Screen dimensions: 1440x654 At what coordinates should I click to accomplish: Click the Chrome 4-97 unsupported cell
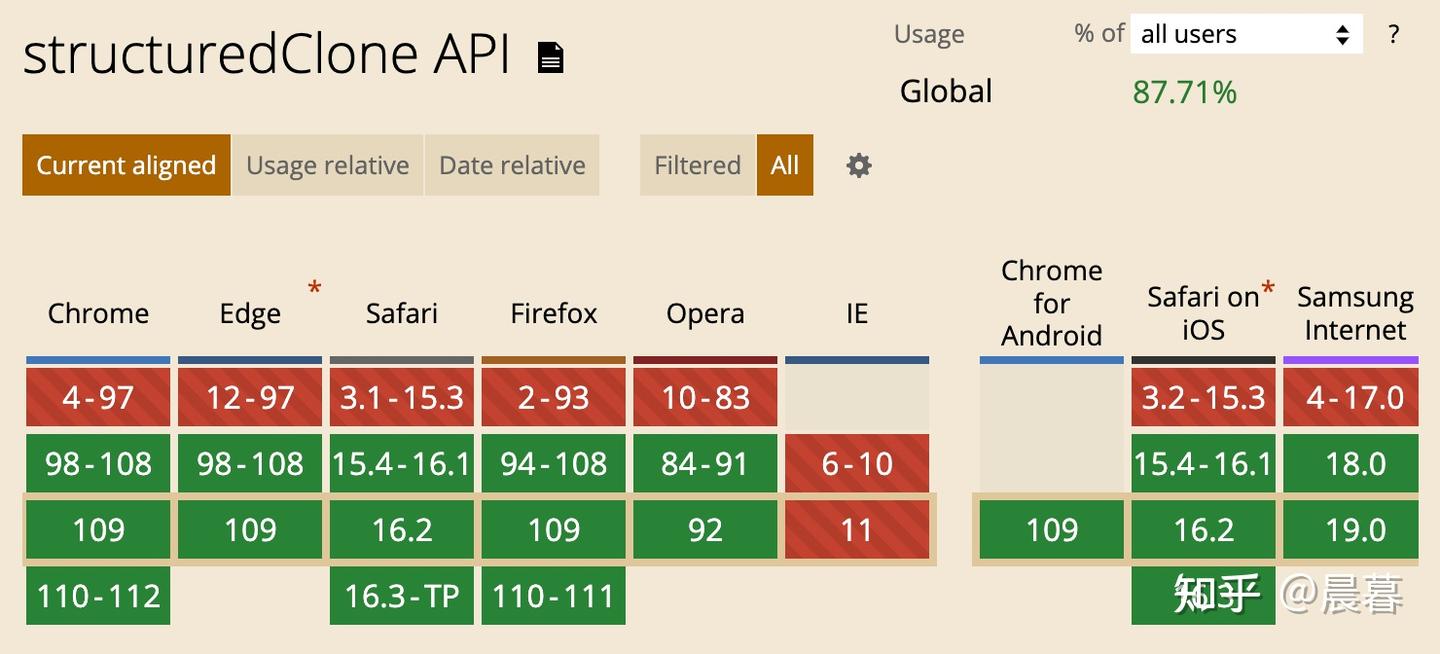tap(98, 397)
